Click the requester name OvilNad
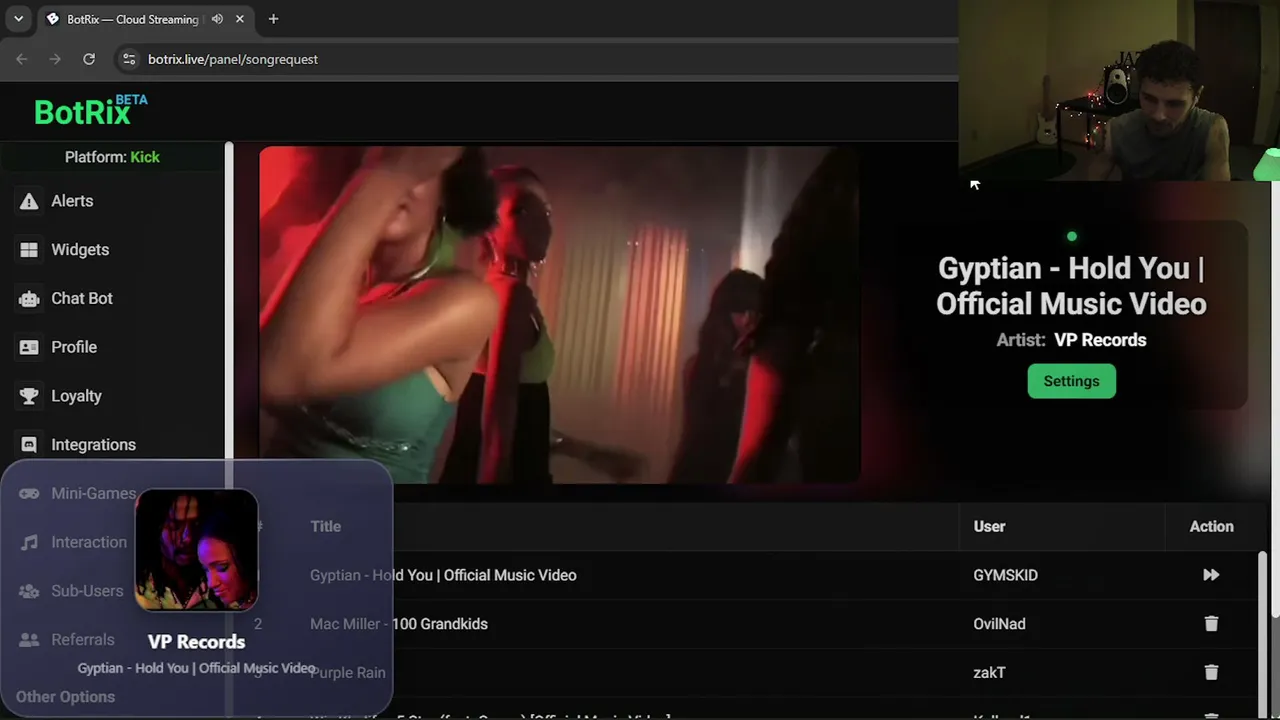The image size is (1280, 720). pyautogui.click(x=999, y=624)
